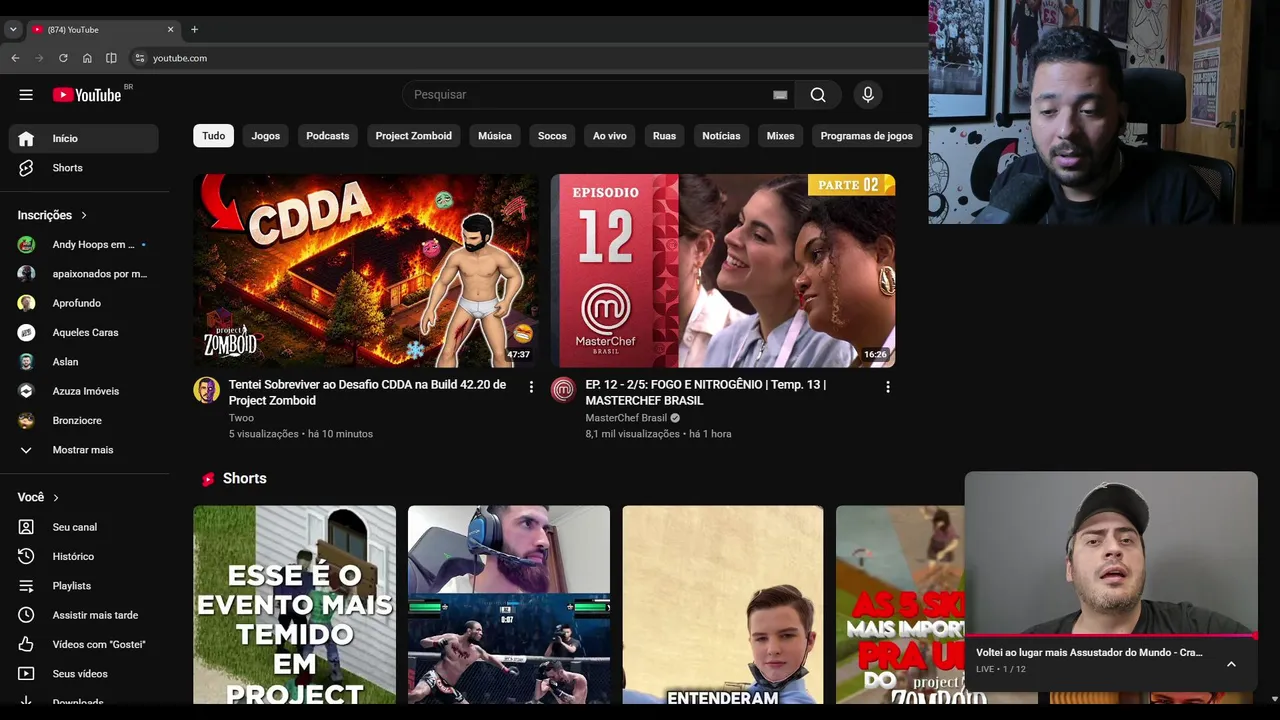Select the Ao vivo filter chip

[x=610, y=136]
